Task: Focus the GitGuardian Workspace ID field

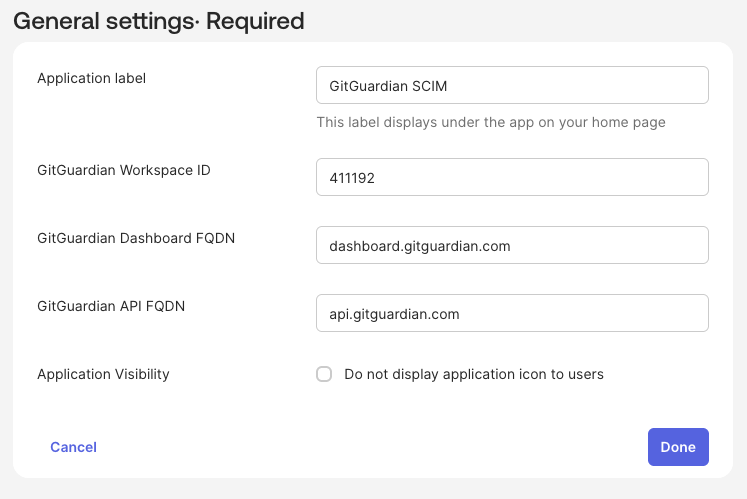Action: coord(512,177)
